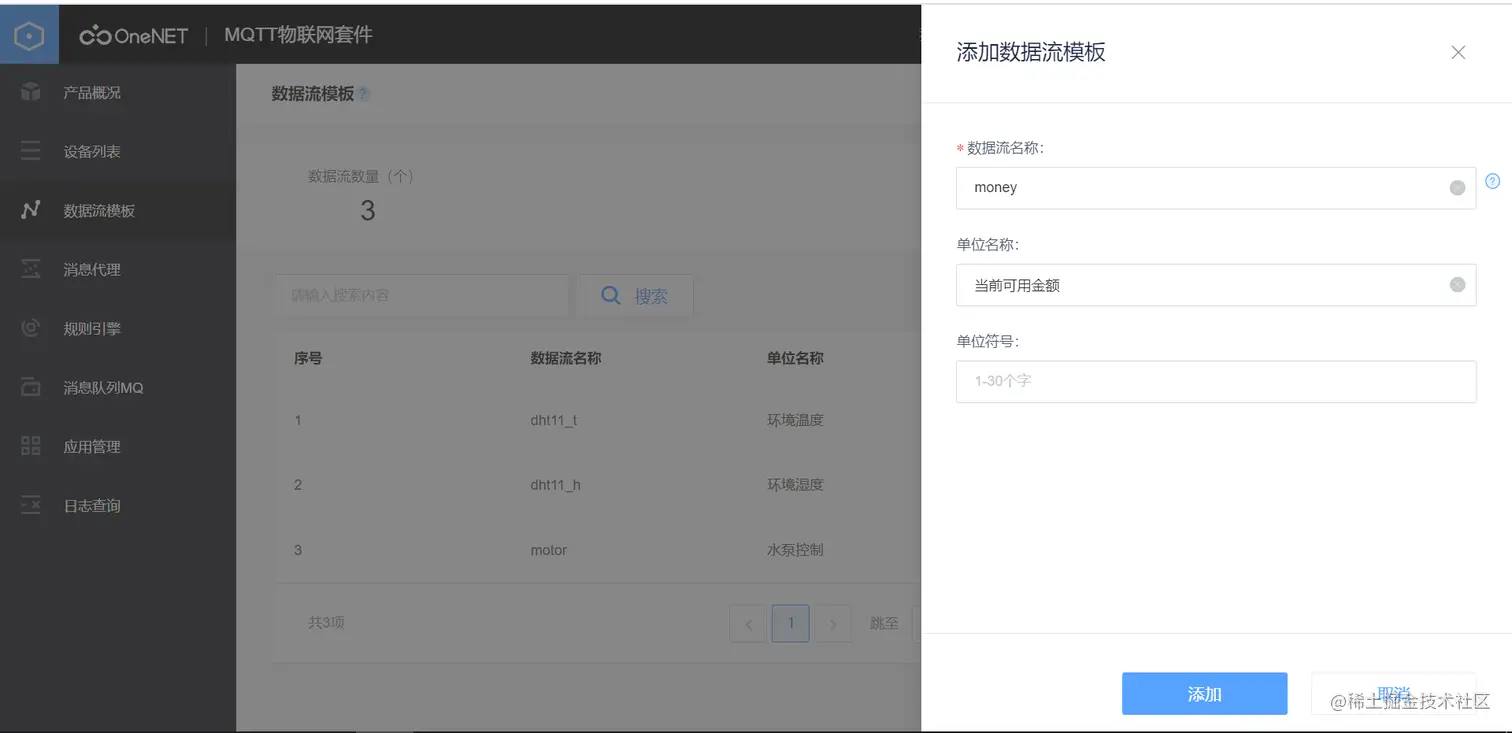This screenshot has height=733, width=1512.
Task: Select page 1 in pagination
Action: (x=790, y=623)
